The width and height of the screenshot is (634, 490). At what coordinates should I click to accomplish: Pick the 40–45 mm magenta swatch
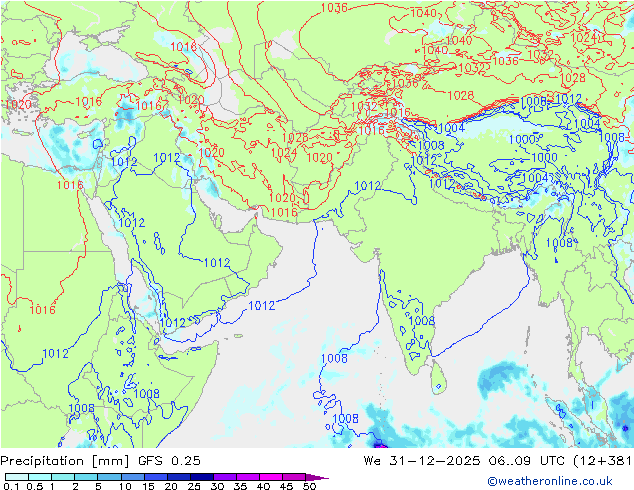click(271, 477)
